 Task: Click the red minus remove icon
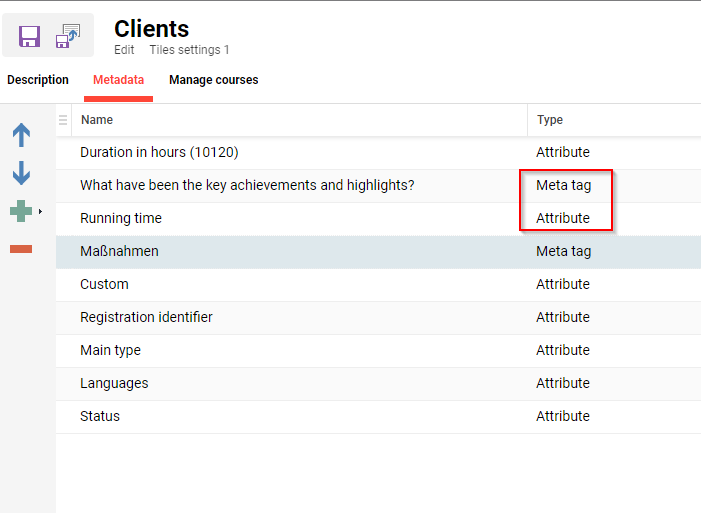coord(21,249)
